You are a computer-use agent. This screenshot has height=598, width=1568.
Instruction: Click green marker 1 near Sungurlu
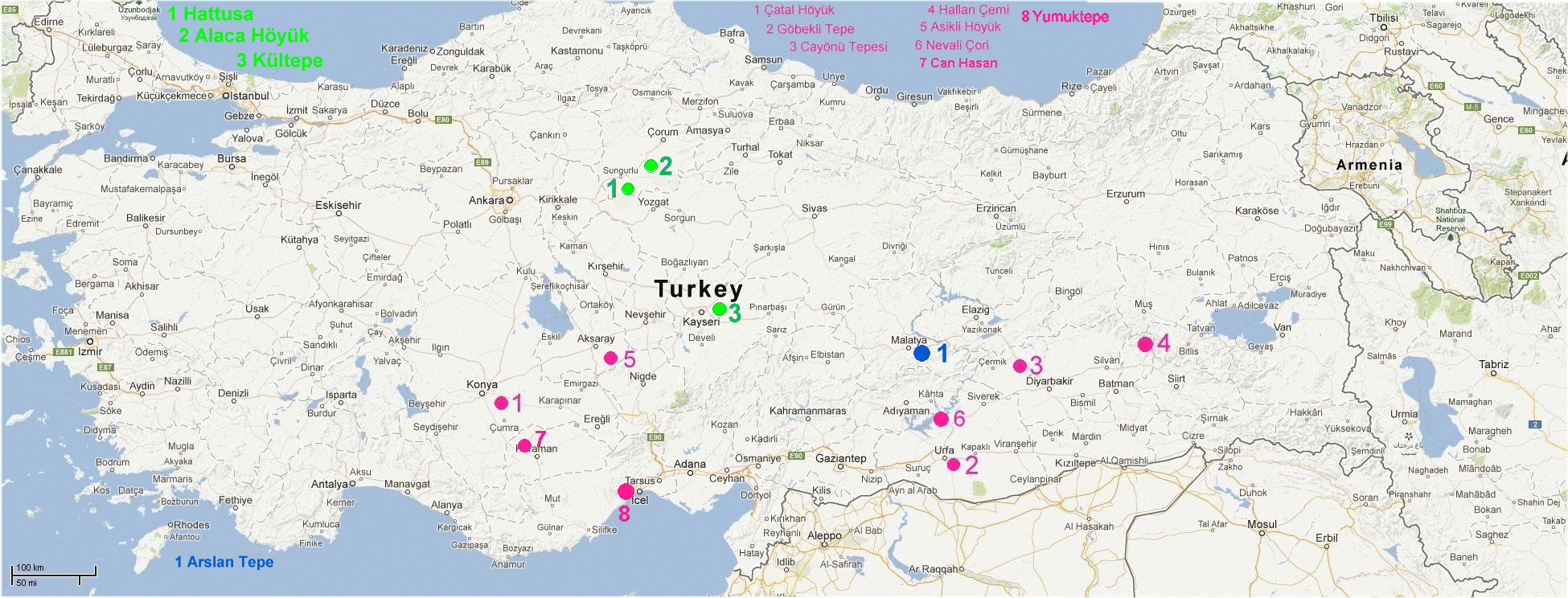(628, 189)
